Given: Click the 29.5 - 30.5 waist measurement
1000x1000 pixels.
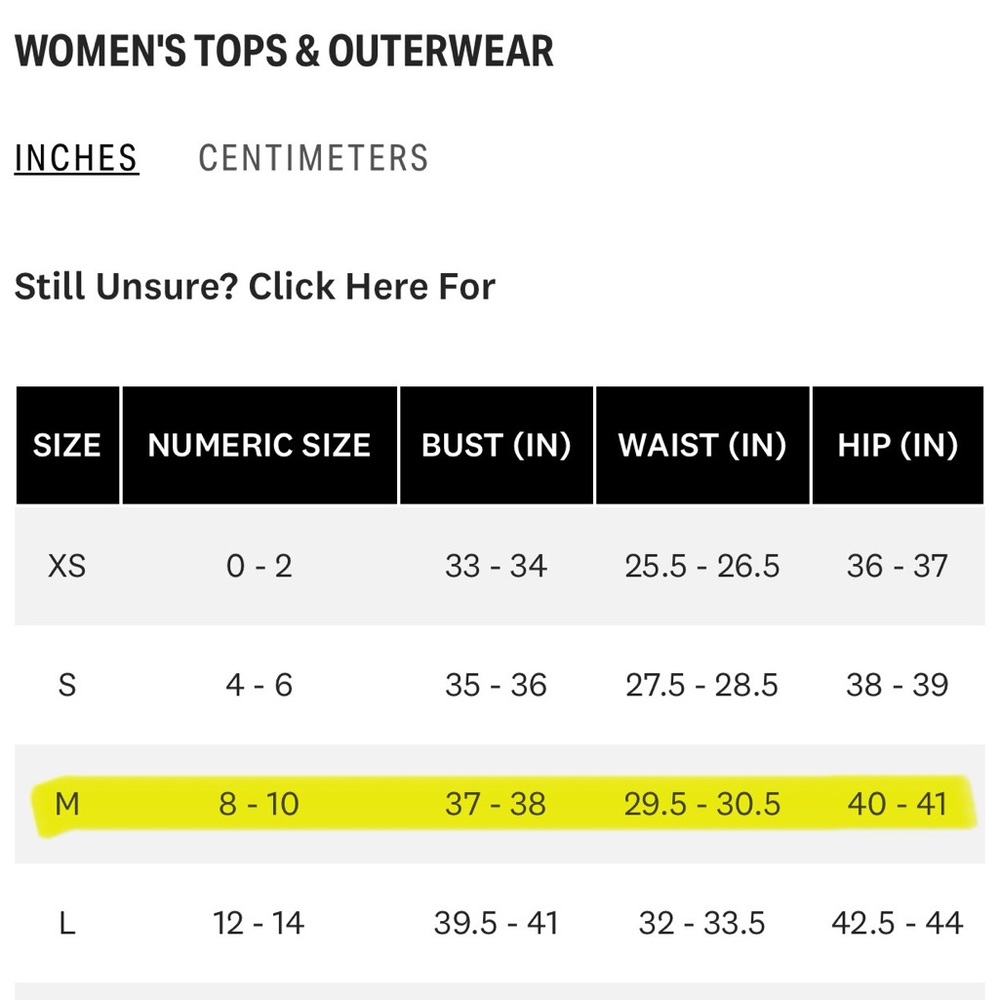Looking at the screenshot, I should coord(702,804).
